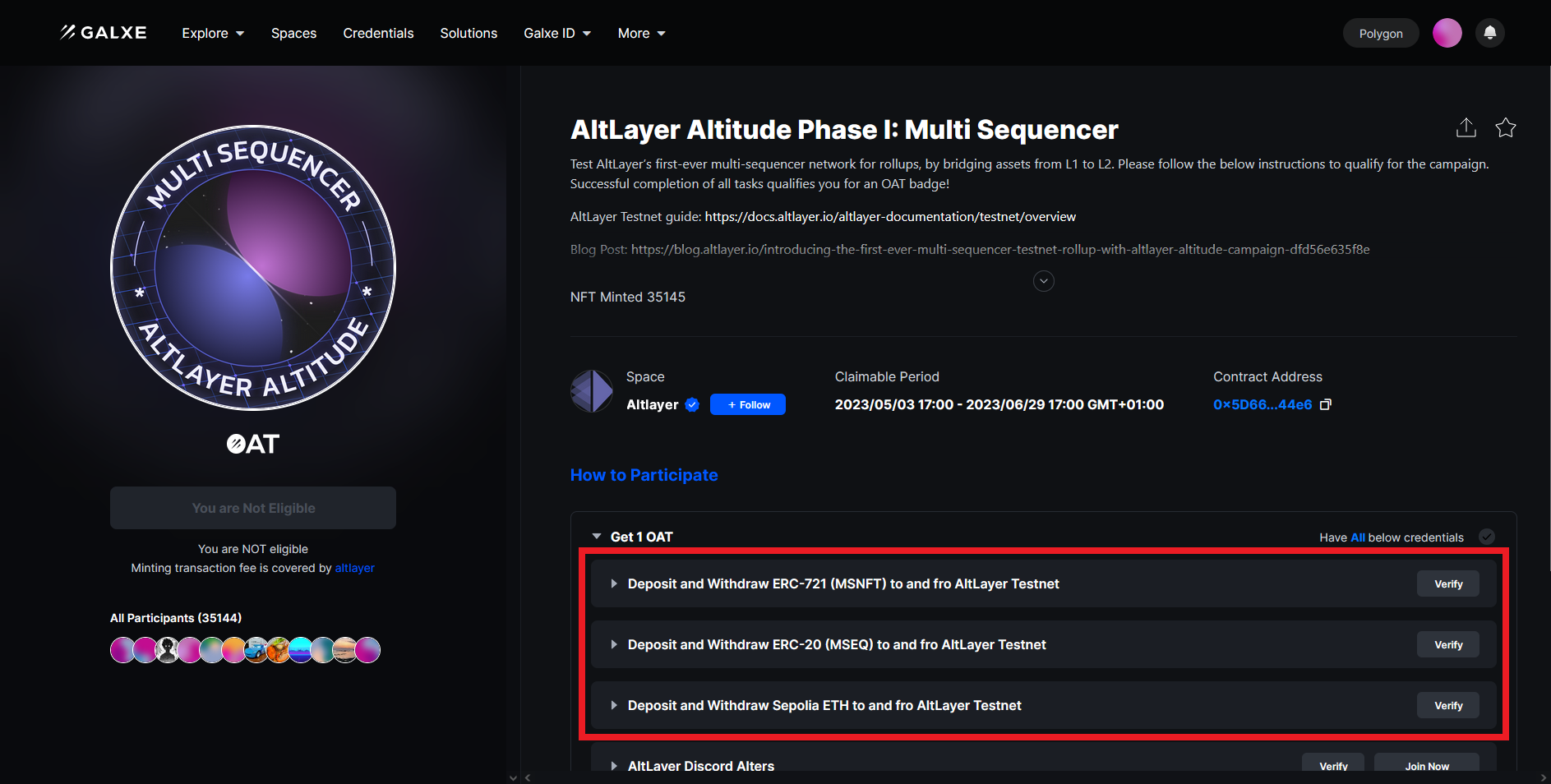Open the Explore dropdown menu

click(213, 33)
